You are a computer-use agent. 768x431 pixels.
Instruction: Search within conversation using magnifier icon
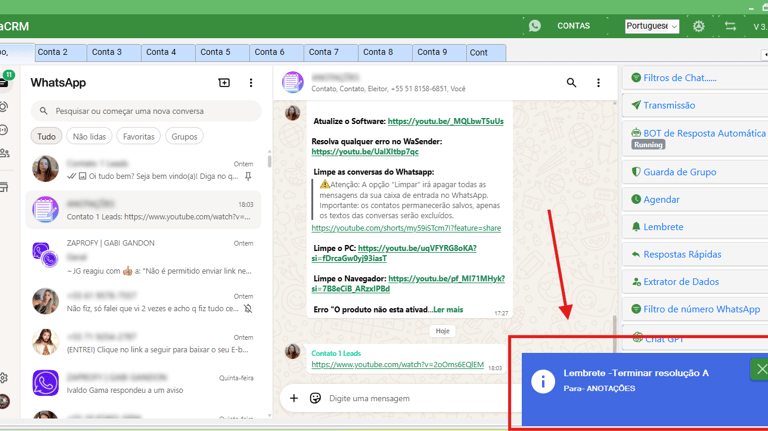(571, 83)
